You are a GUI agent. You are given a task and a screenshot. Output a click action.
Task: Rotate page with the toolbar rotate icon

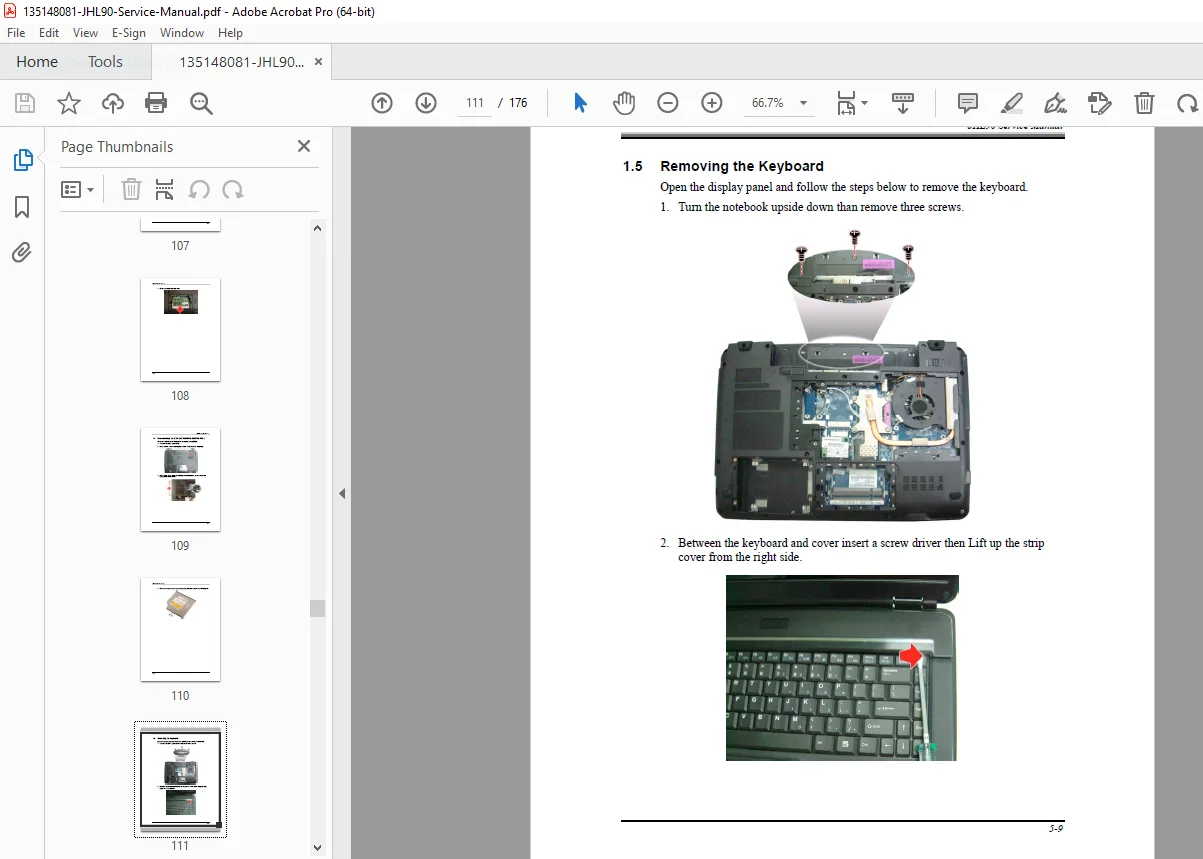[1187, 103]
